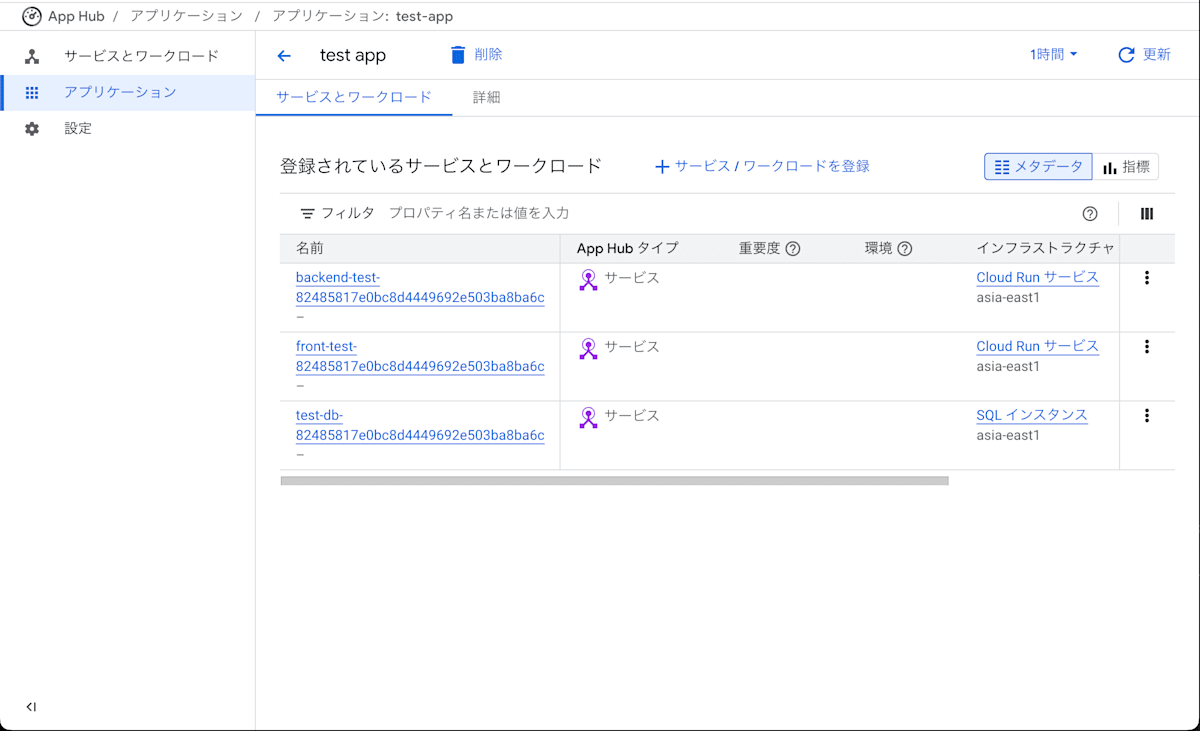Open the backend-test service link
This screenshot has height=731, width=1200.
(420, 287)
